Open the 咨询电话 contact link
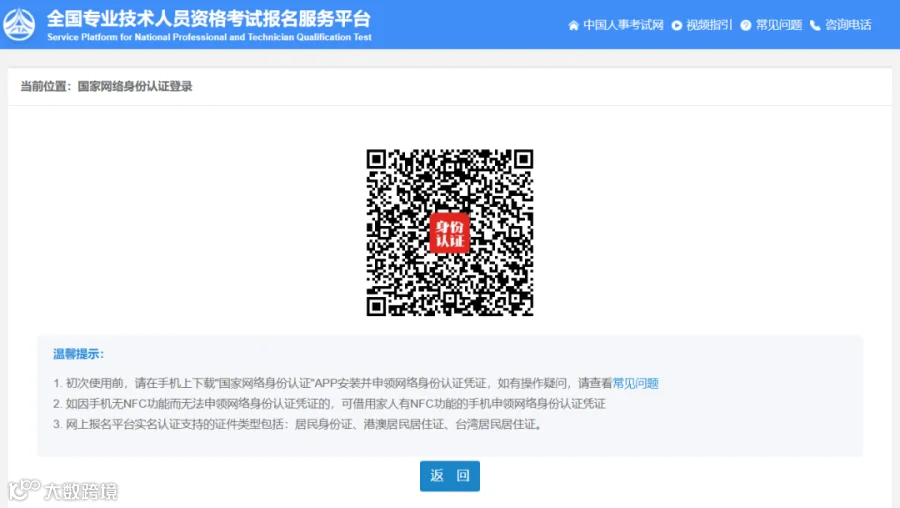This screenshot has width=900, height=508. [848, 25]
